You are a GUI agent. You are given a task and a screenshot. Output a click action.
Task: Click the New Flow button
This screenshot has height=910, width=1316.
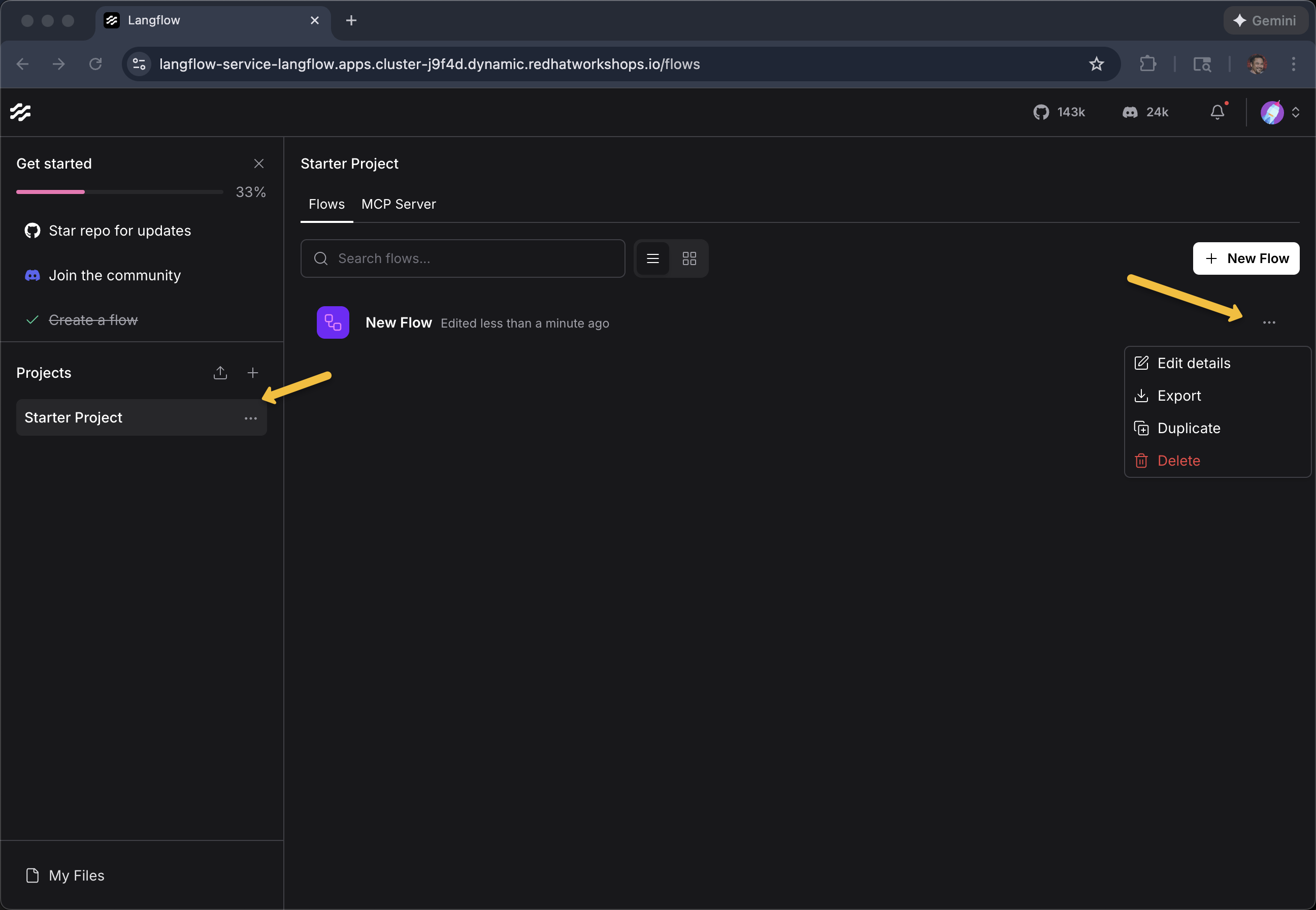tap(1246, 258)
